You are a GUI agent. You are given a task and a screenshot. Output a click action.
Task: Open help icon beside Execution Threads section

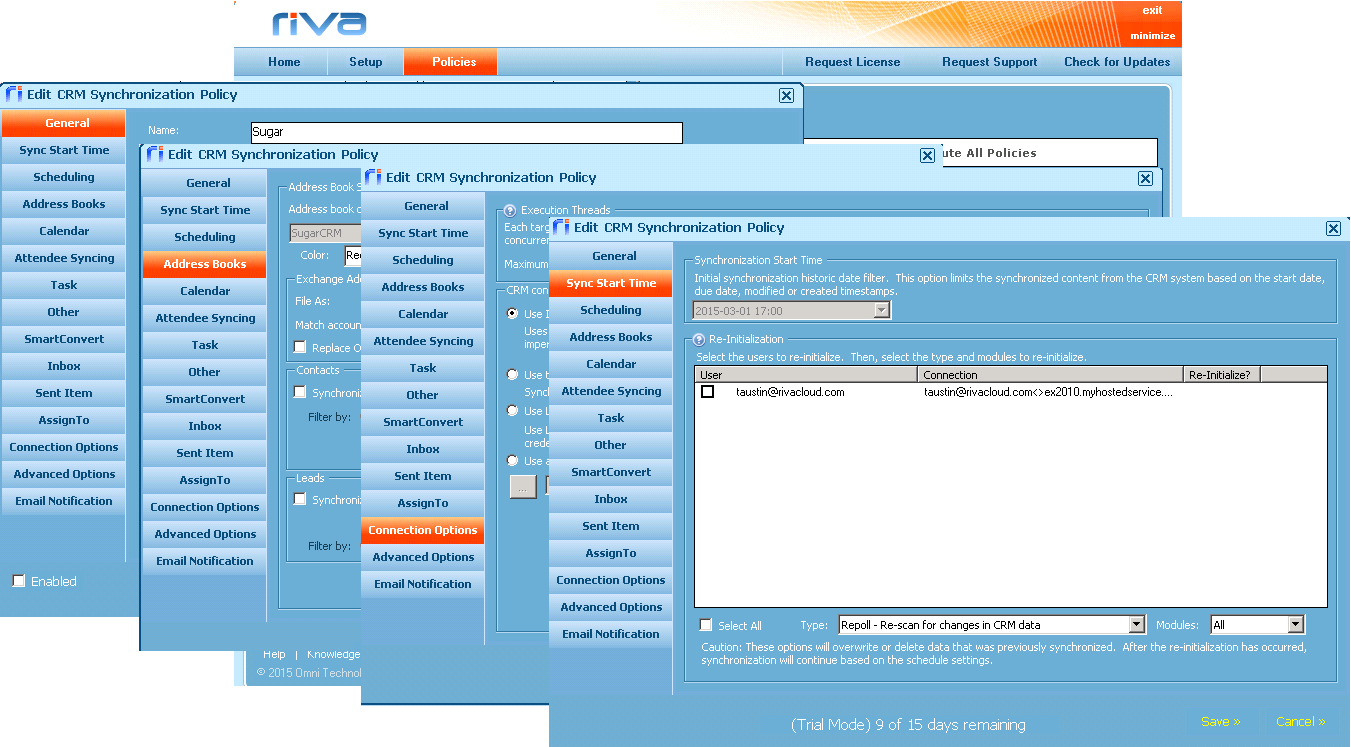point(510,210)
